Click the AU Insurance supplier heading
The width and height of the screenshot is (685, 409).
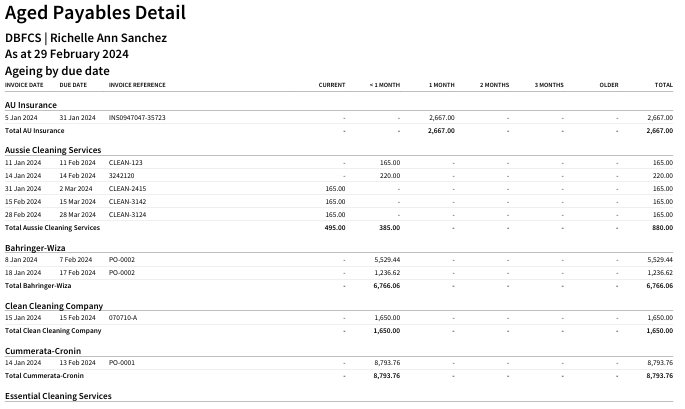point(31,105)
